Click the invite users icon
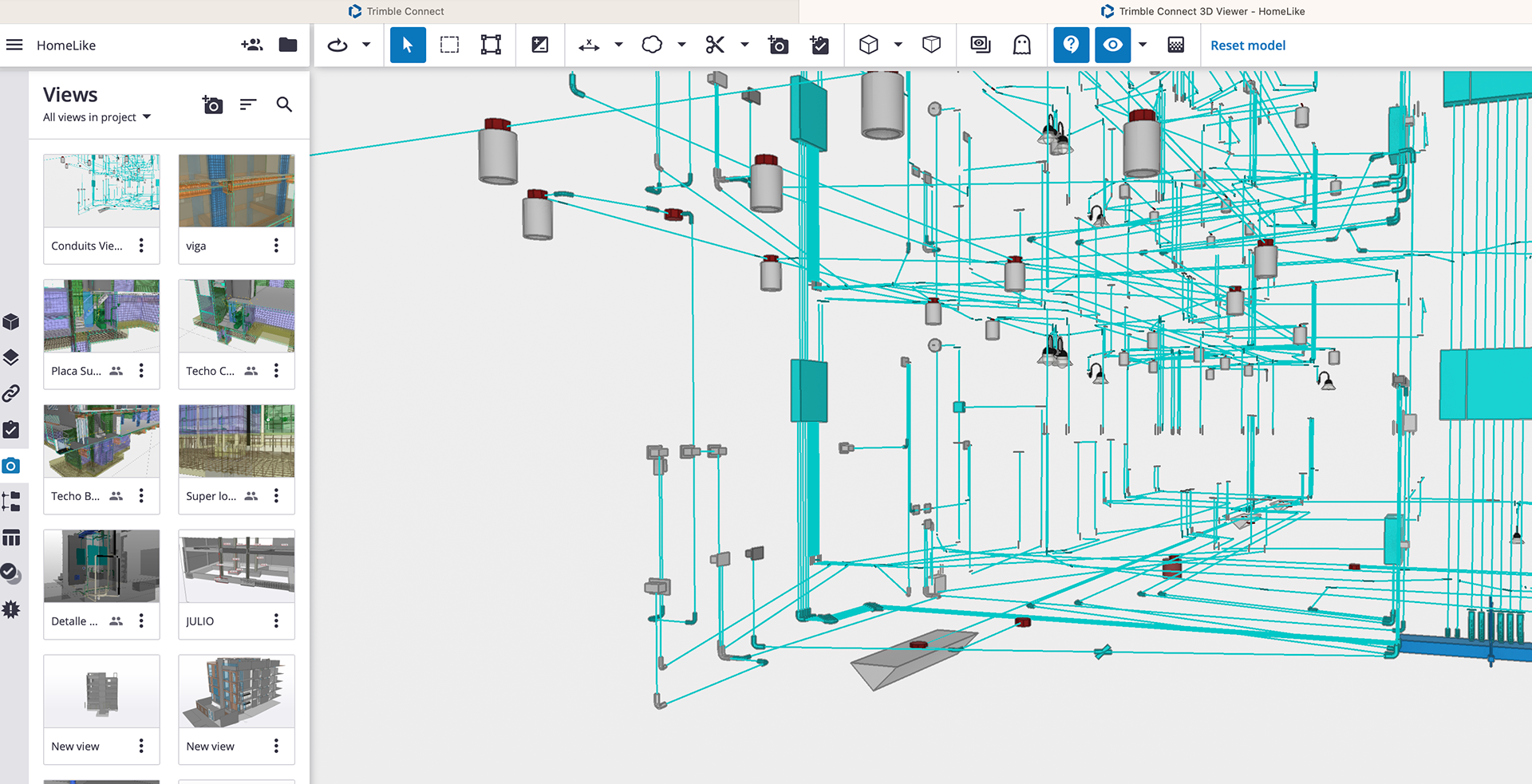The image size is (1532, 784). [252, 45]
